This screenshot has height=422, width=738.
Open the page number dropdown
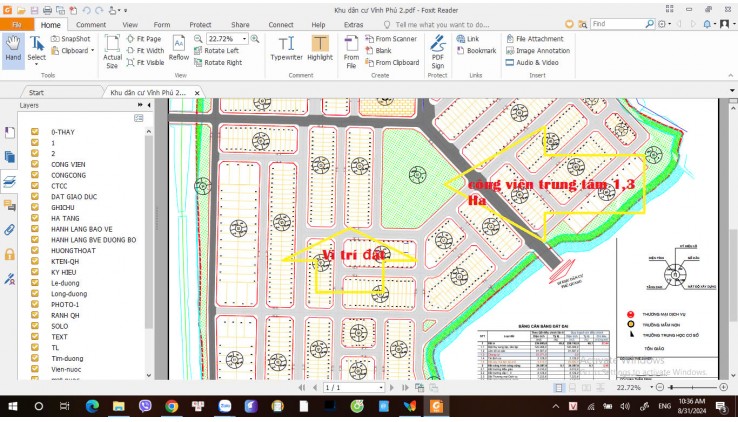click(381, 388)
